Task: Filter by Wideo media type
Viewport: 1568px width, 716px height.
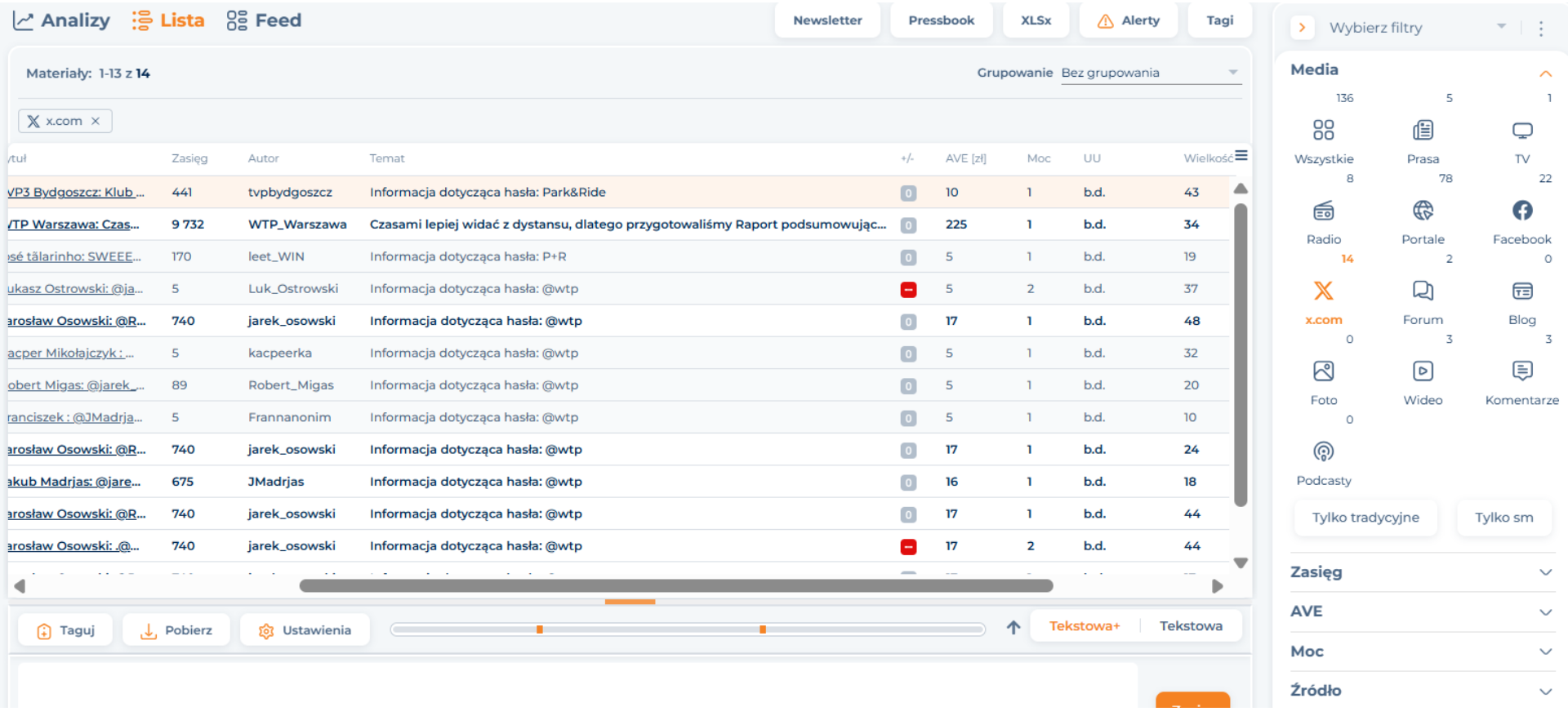Action: tap(1423, 371)
